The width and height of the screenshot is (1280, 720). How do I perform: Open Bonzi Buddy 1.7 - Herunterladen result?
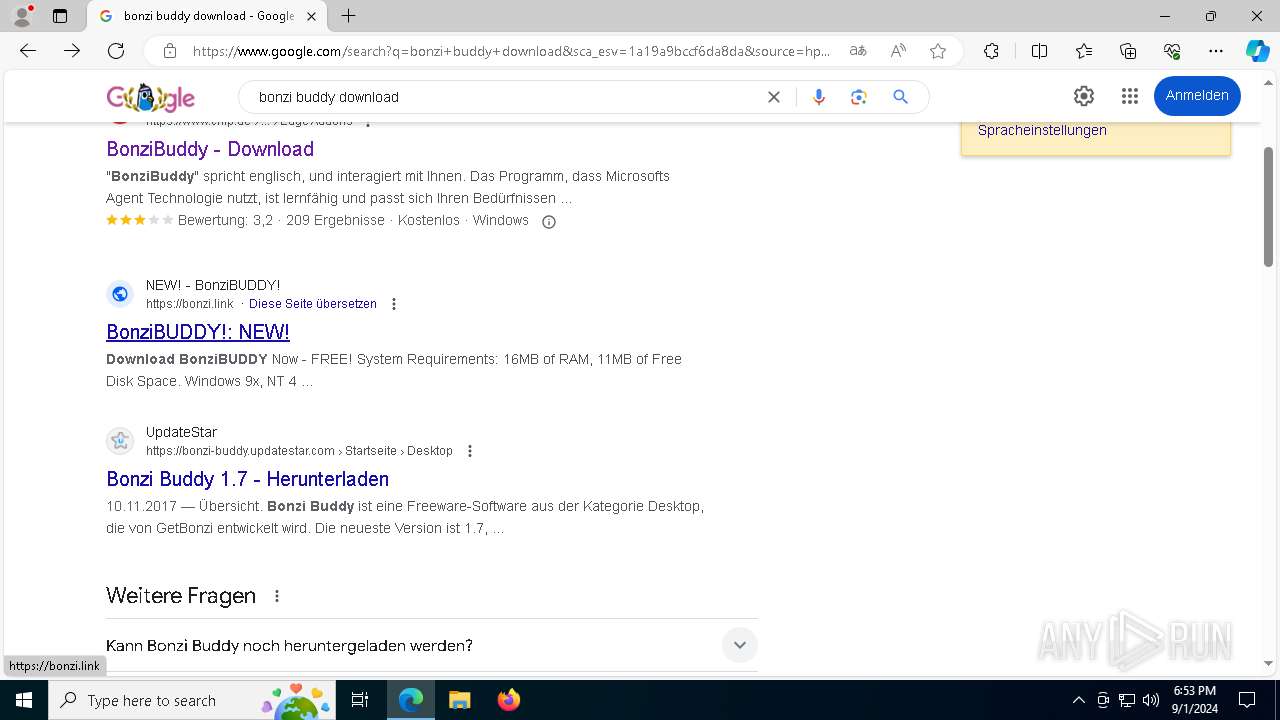(247, 479)
